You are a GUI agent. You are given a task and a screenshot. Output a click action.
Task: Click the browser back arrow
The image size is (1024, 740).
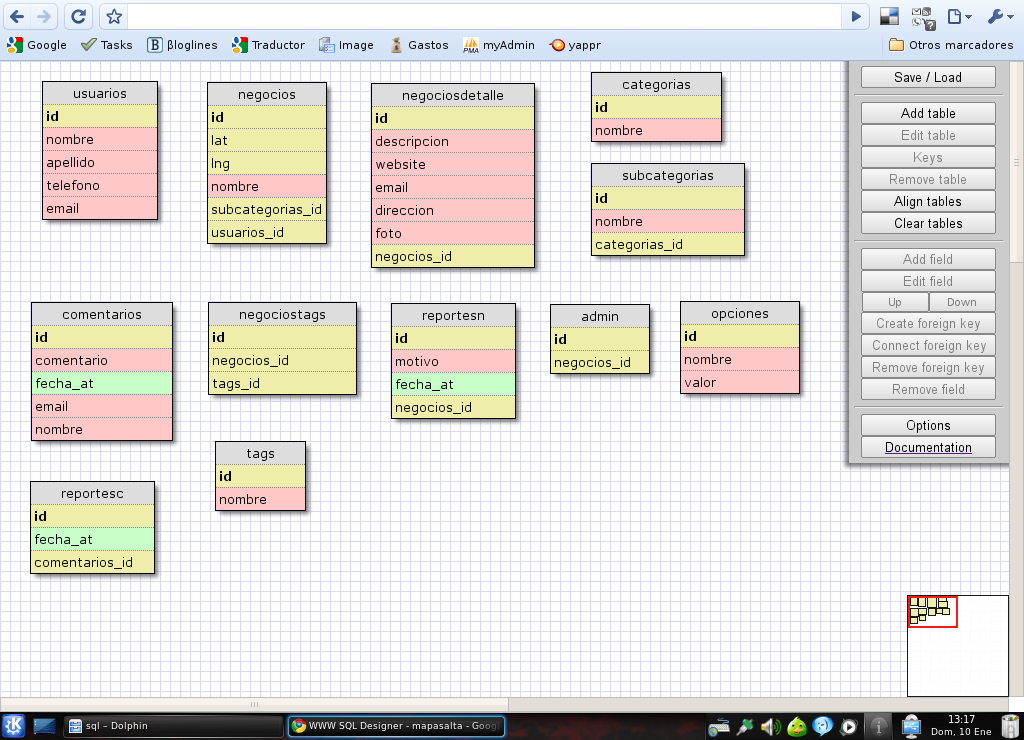tap(17, 16)
